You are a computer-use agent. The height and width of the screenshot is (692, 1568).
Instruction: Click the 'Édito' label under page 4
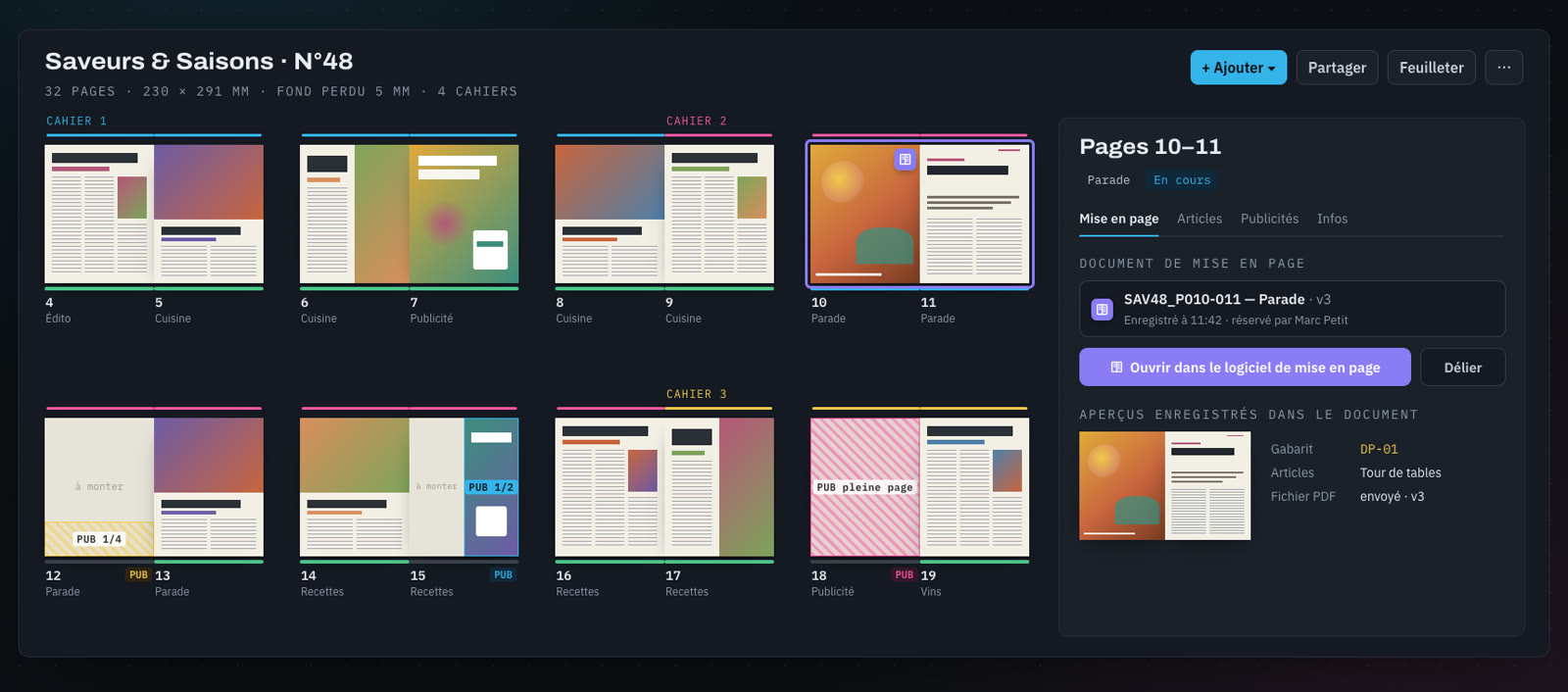tap(58, 319)
